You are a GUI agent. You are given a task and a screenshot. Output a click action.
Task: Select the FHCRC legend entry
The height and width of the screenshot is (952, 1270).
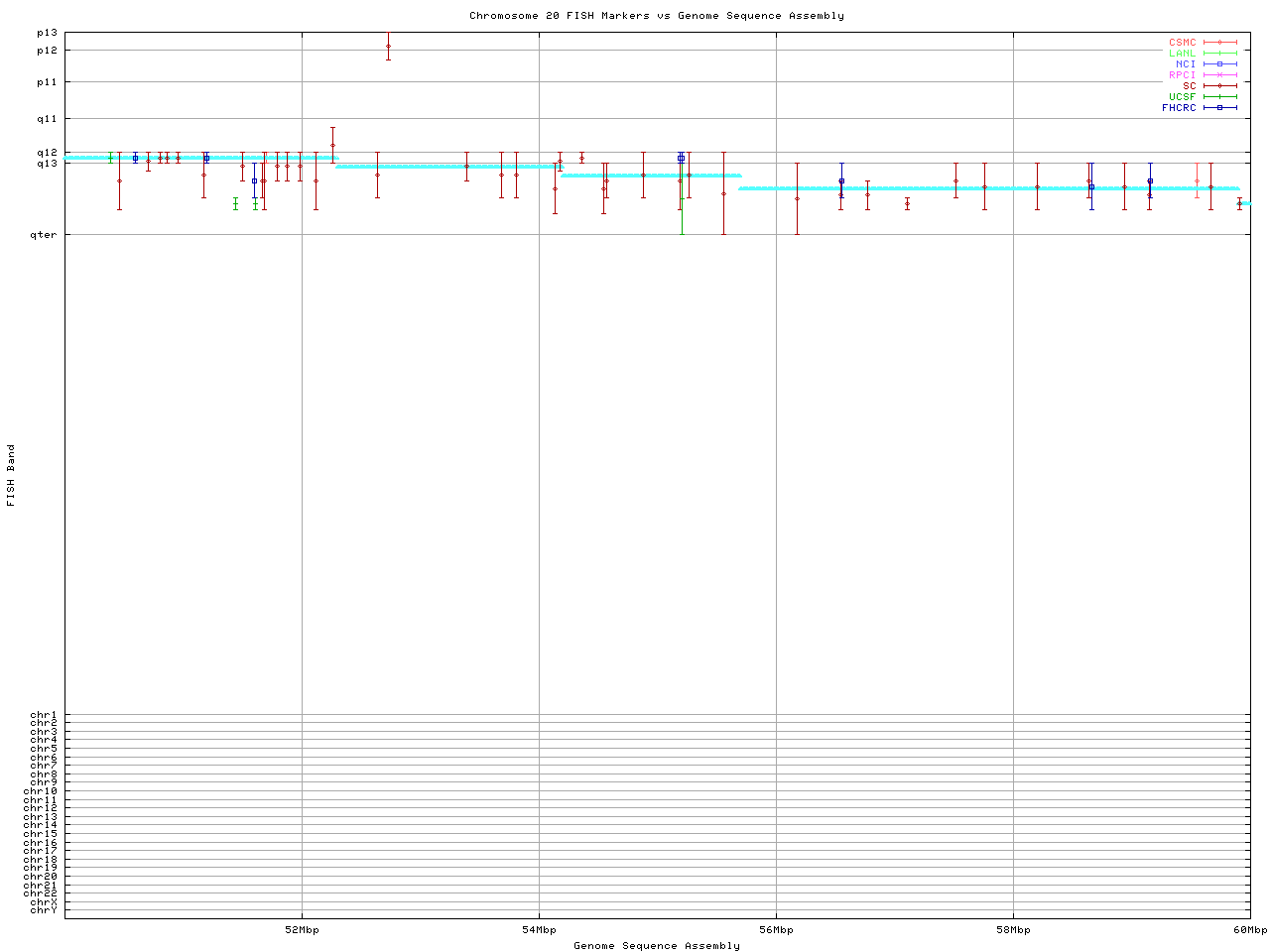[x=1180, y=108]
